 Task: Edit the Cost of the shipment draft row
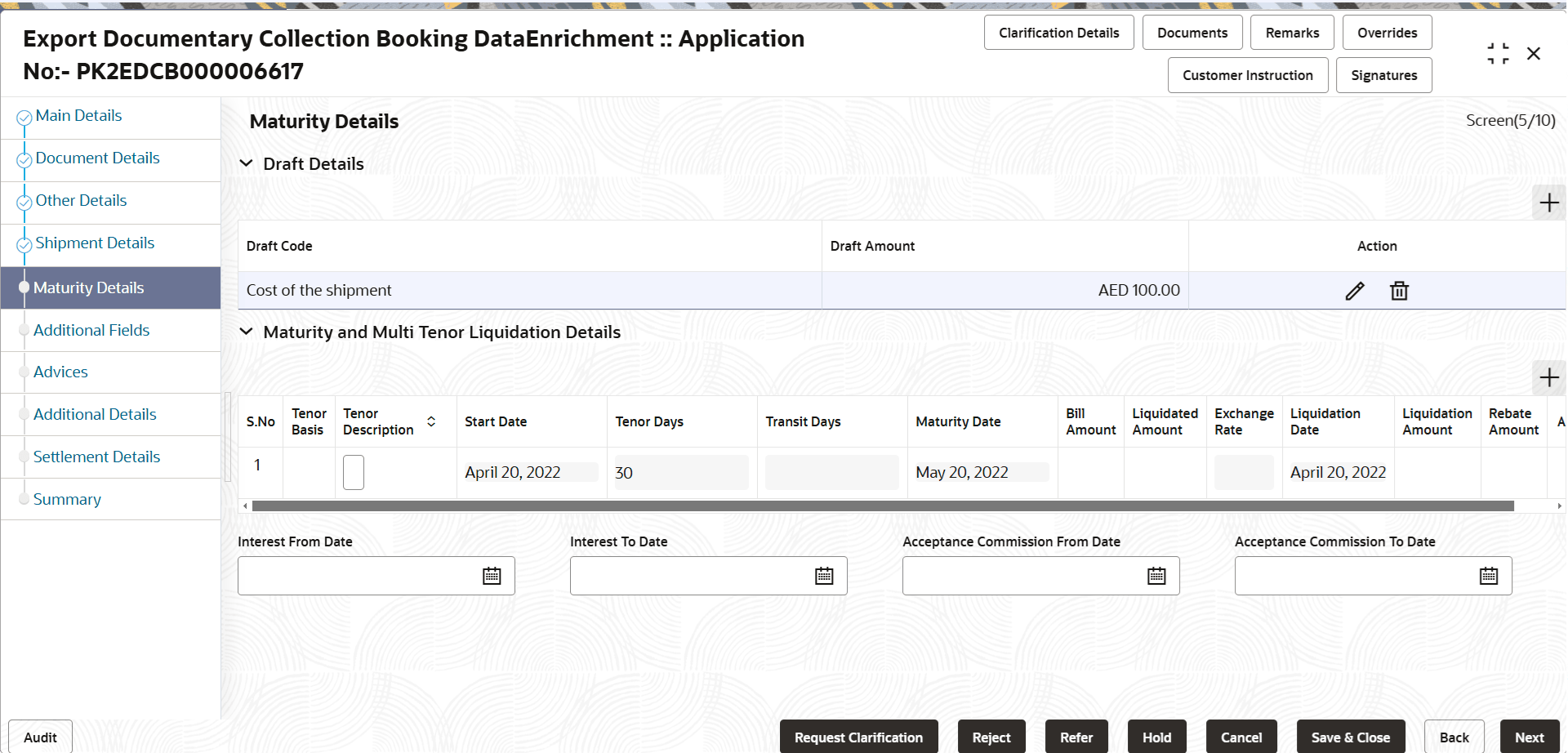coord(1355,291)
